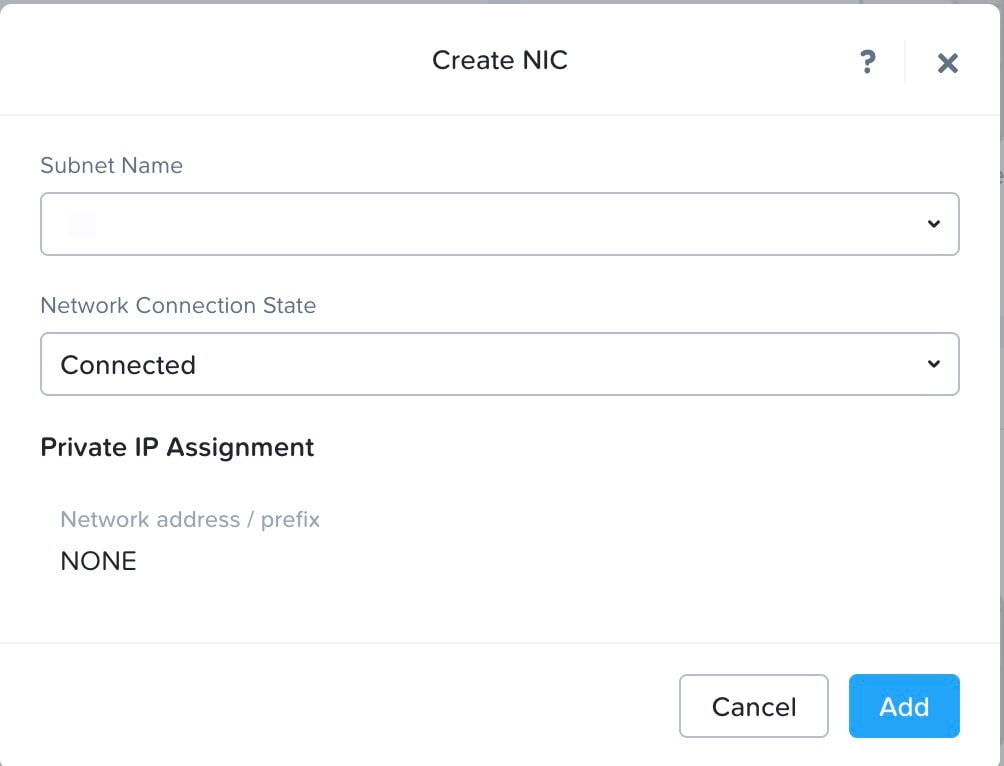The height and width of the screenshot is (766, 1004).
Task: Expand the Network Connection State dropdown
Action: (x=500, y=364)
